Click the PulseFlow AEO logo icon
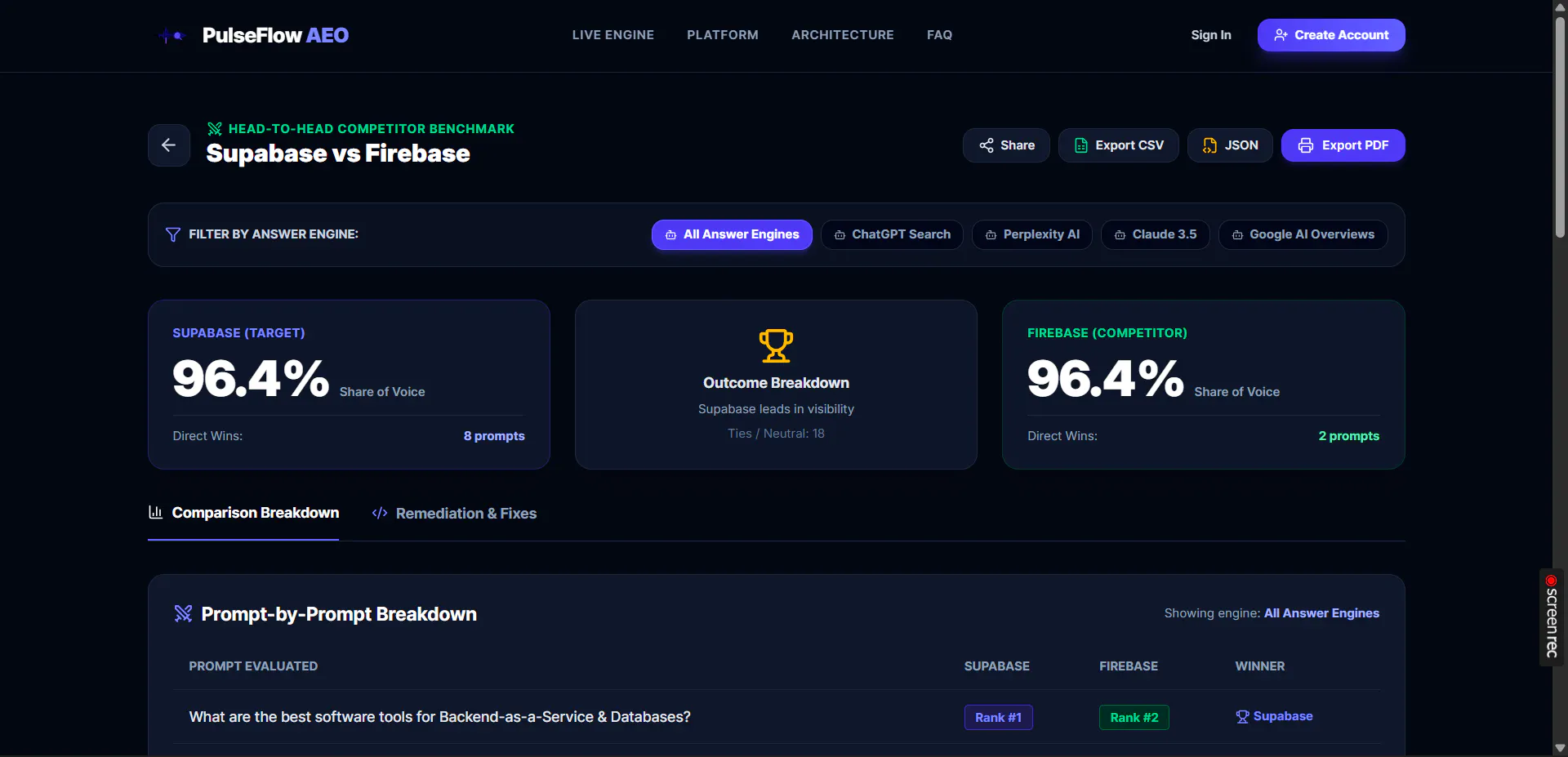Viewport: 1568px width, 757px height. point(172,35)
